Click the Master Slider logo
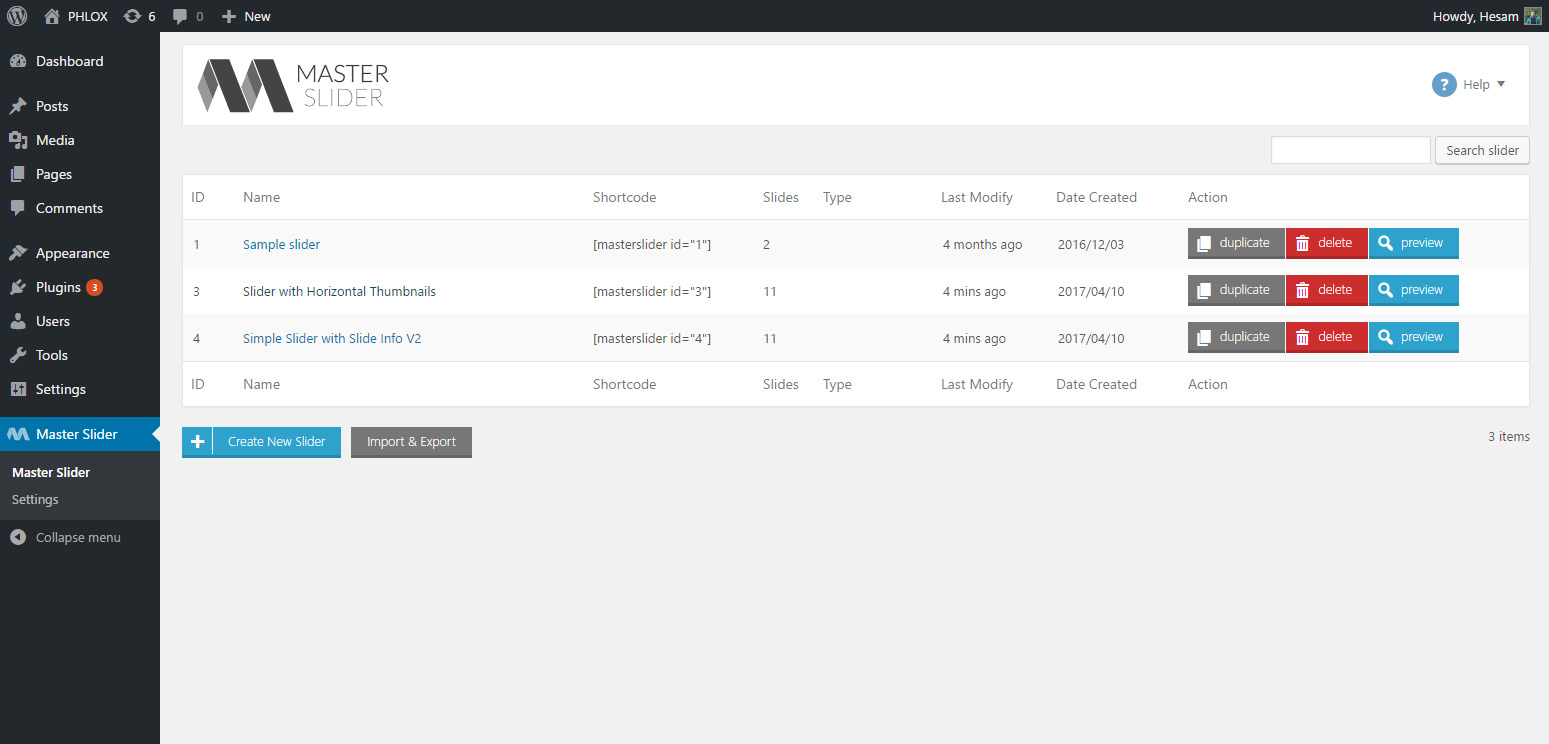1549x744 pixels. point(293,85)
